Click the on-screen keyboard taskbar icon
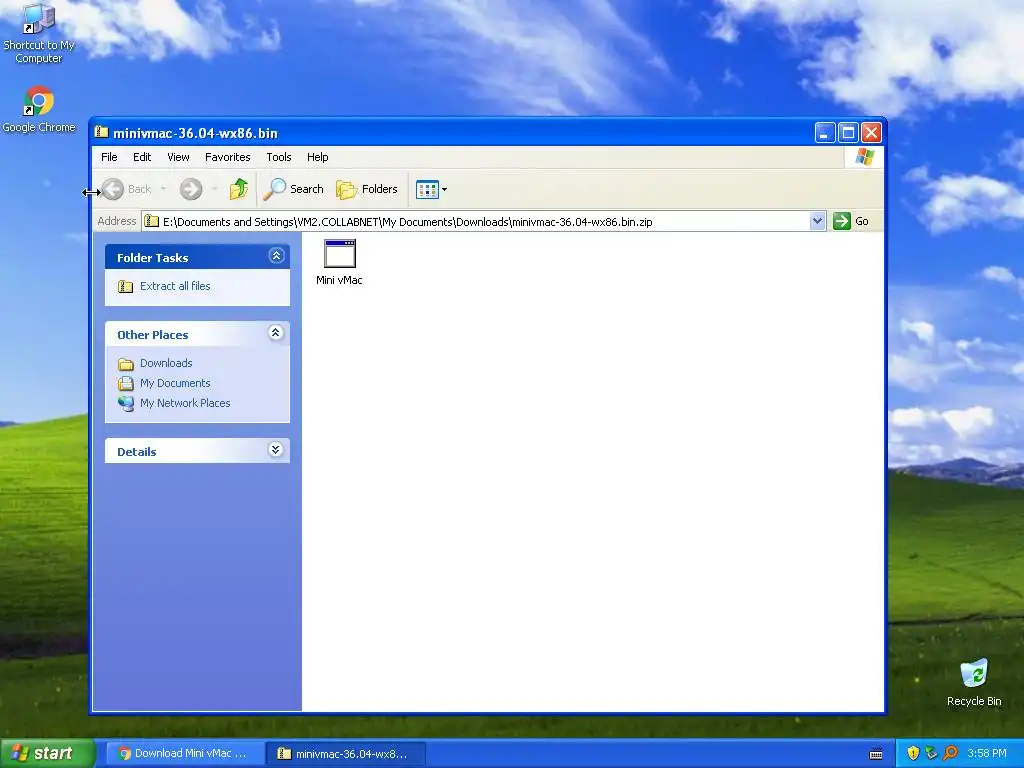 [x=876, y=754]
